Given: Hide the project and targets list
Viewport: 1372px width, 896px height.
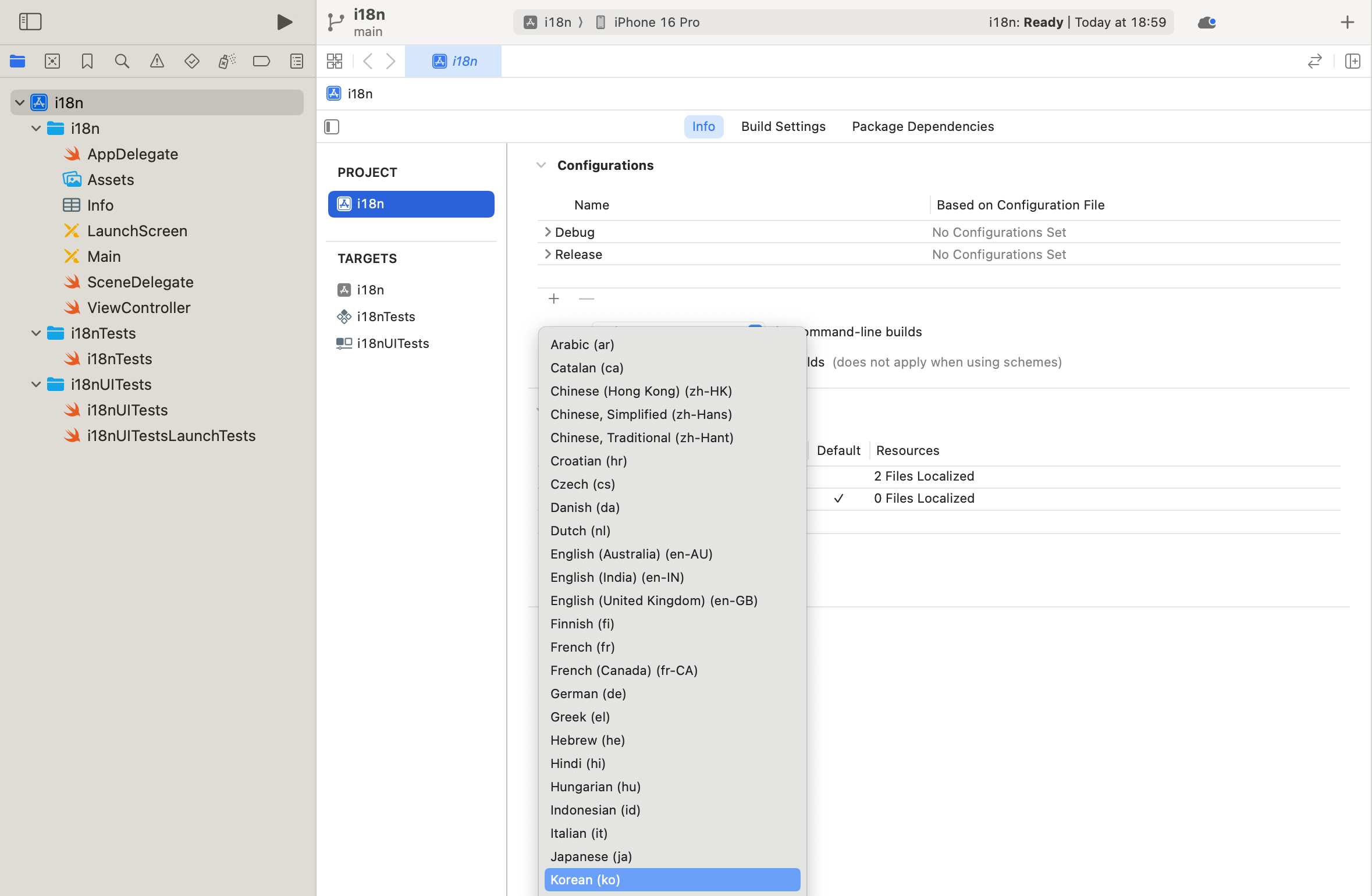Looking at the screenshot, I should [x=332, y=127].
